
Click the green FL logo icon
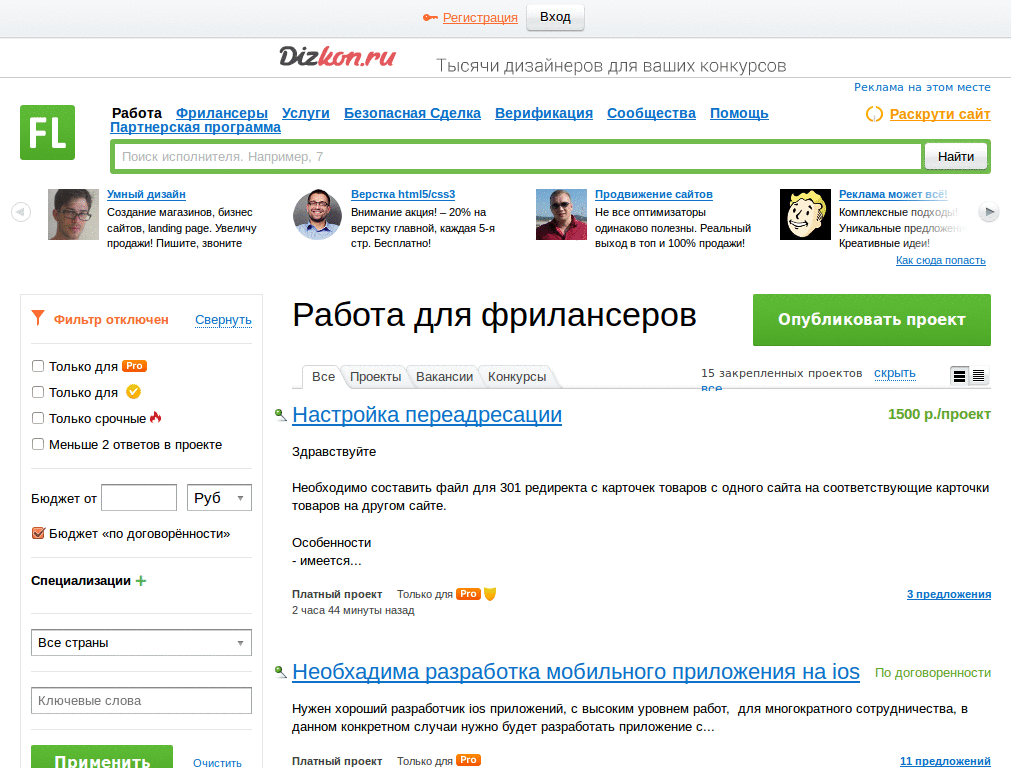coord(46,131)
